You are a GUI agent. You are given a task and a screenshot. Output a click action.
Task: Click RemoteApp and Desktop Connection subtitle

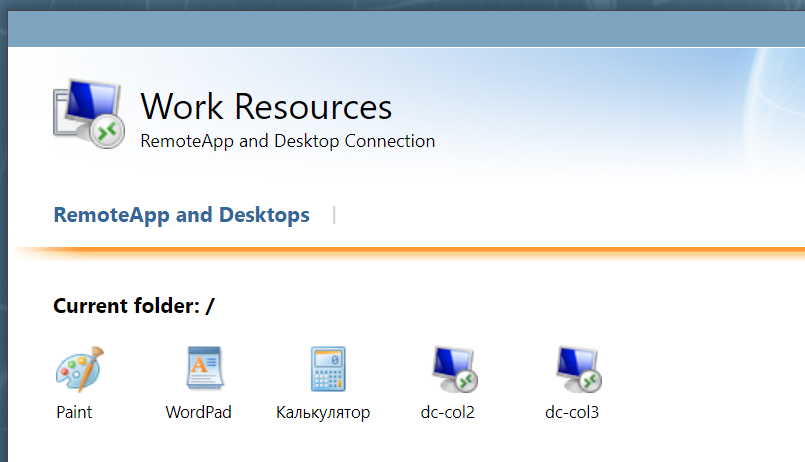288,141
